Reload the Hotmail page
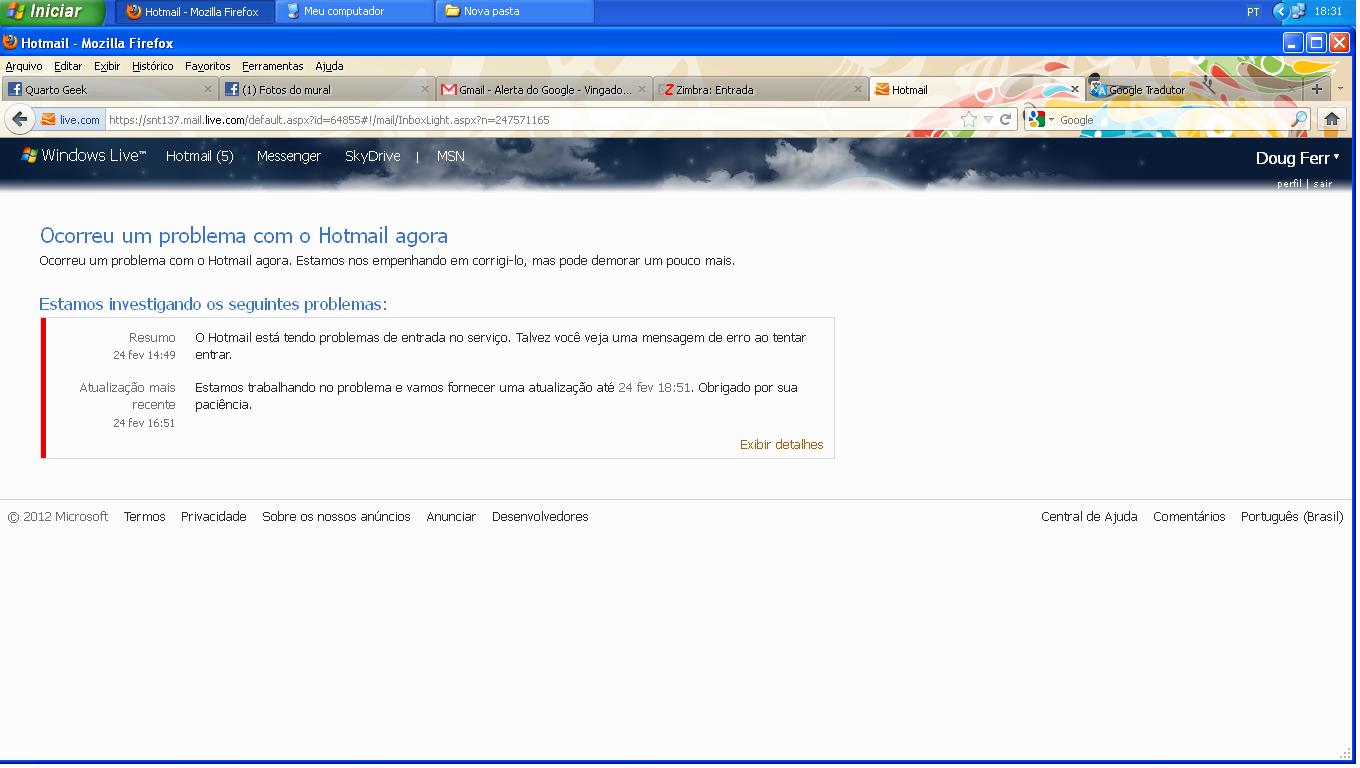This screenshot has height=768, width=1360. coord(1006,119)
